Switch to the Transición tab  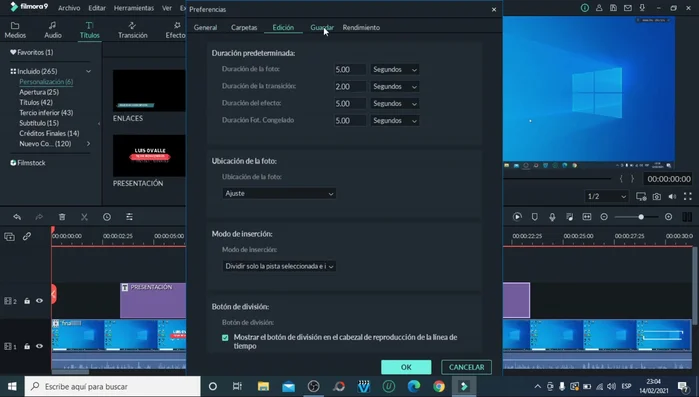pos(132,30)
